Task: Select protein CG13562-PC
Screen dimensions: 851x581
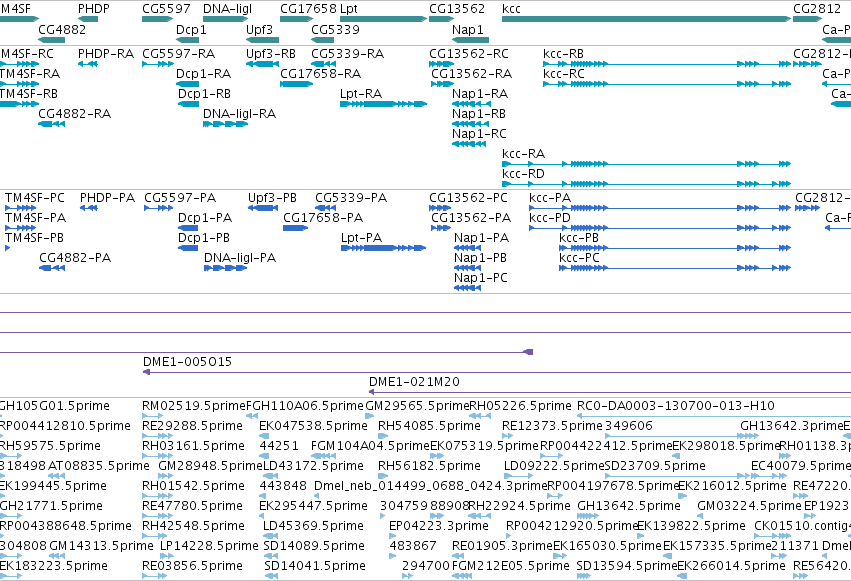Action: click(x=440, y=208)
